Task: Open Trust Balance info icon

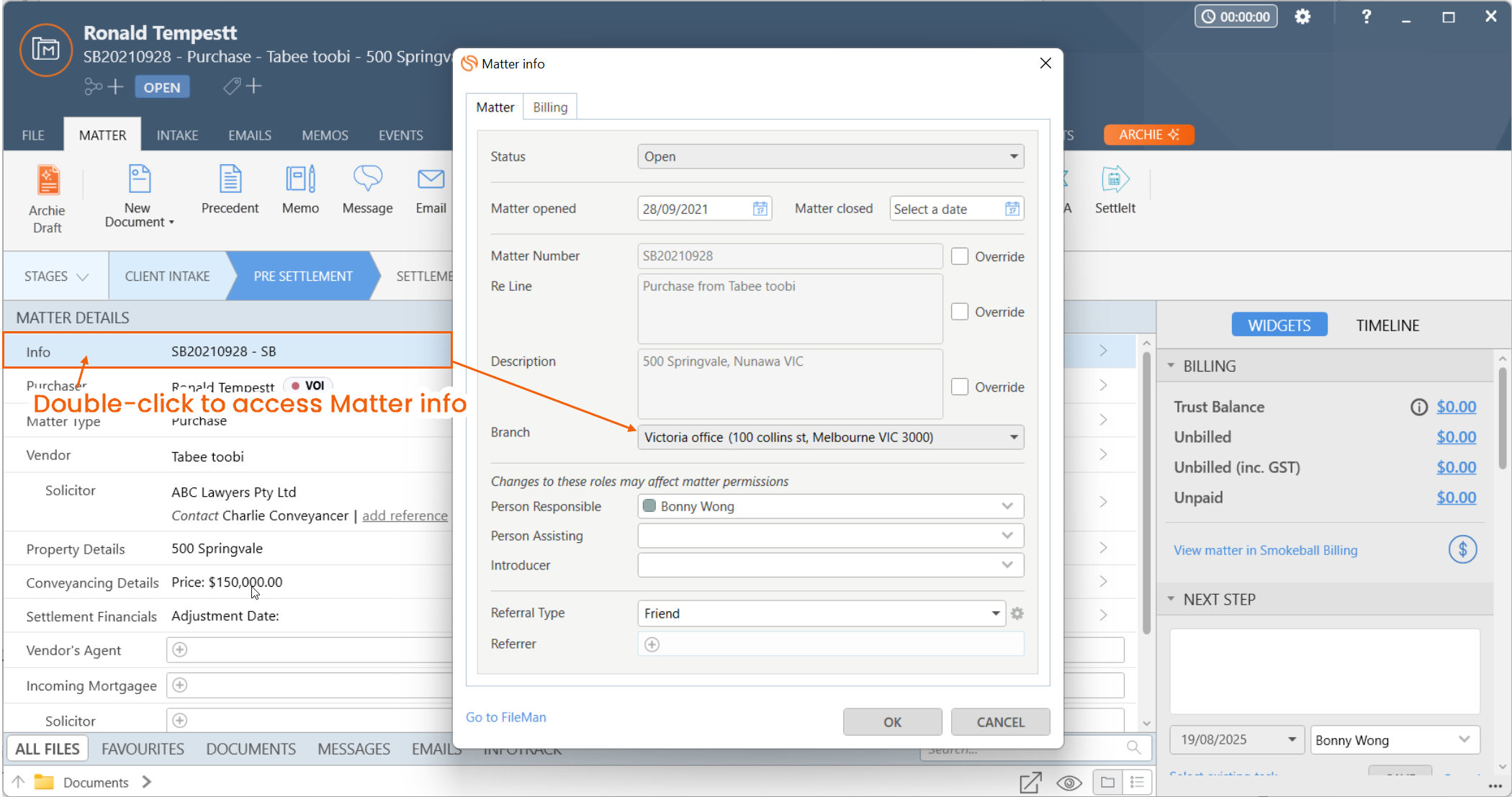Action: (1418, 407)
